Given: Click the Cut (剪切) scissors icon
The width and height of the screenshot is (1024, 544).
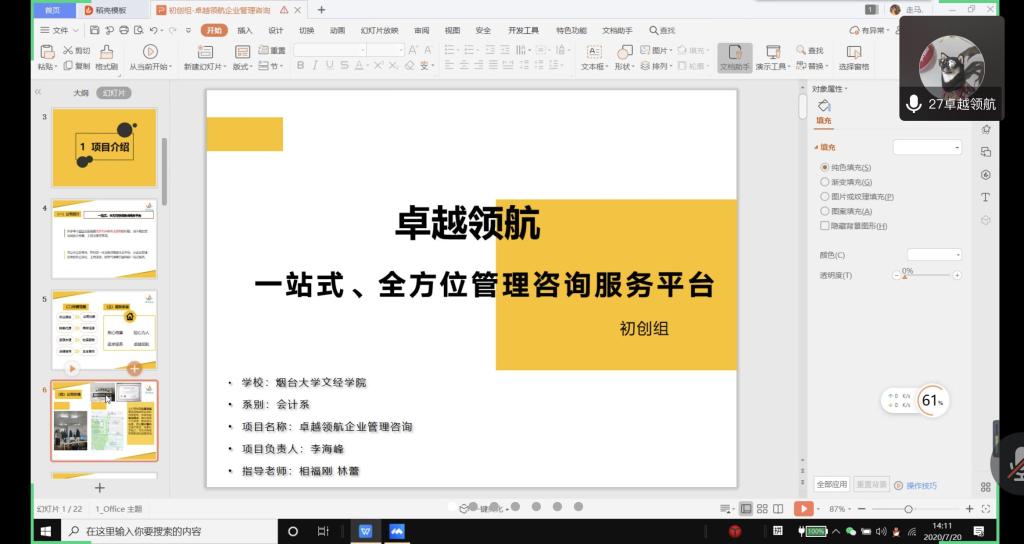Looking at the screenshot, I should pyautogui.click(x=68, y=50).
